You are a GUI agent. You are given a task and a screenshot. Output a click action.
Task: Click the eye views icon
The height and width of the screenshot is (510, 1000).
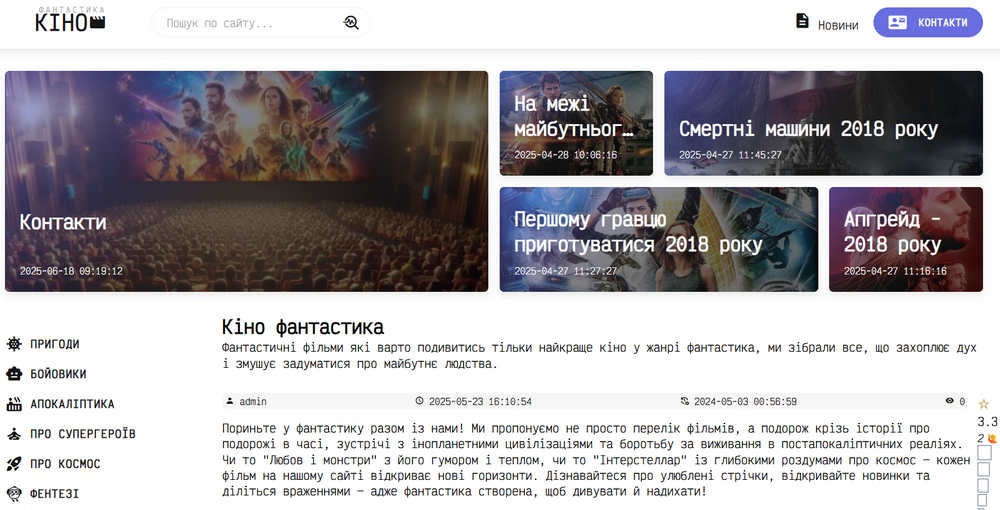click(950, 401)
